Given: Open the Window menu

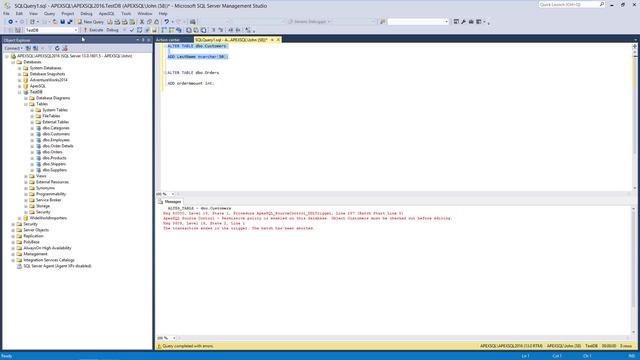Looking at the screenshot, I should (145, 13).
